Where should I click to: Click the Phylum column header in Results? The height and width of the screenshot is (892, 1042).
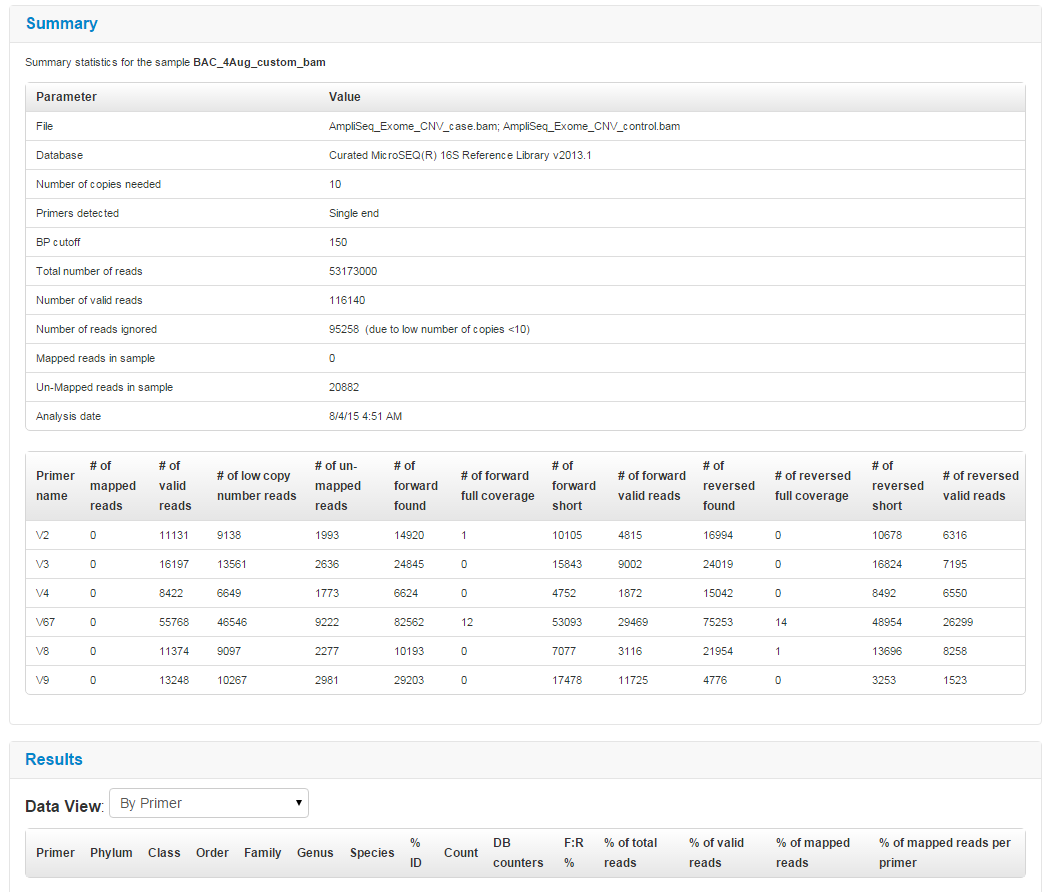pyautogui.click(x=111, y=853)
